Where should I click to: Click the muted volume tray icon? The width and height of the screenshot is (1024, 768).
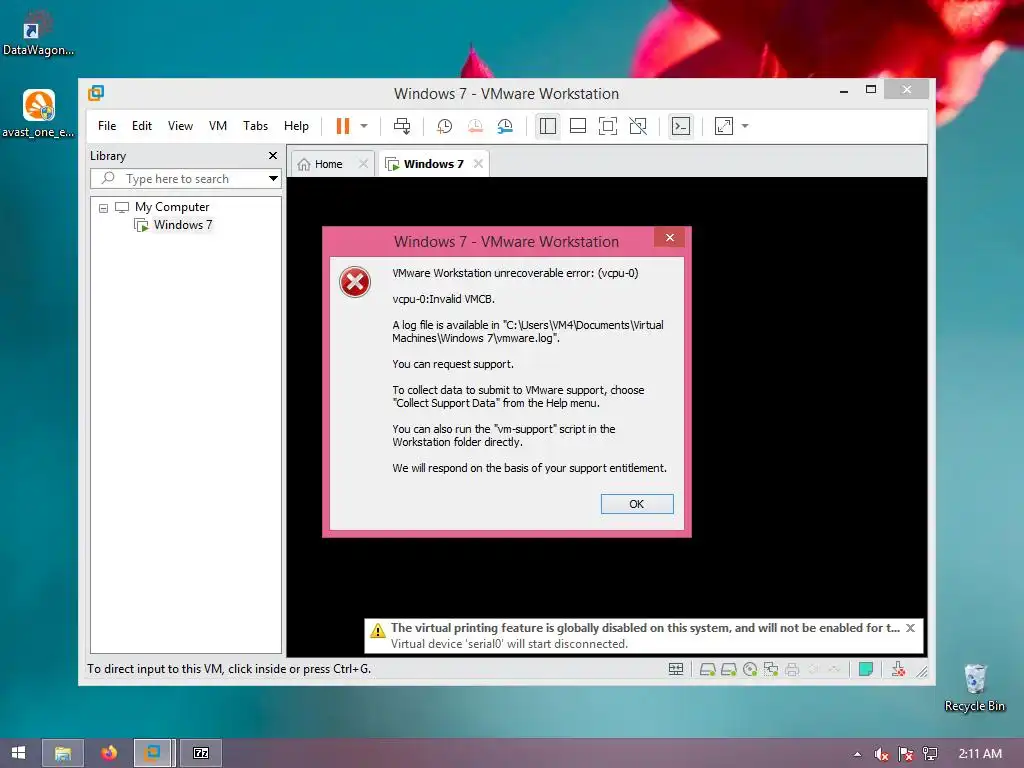(x=882, y=754)
